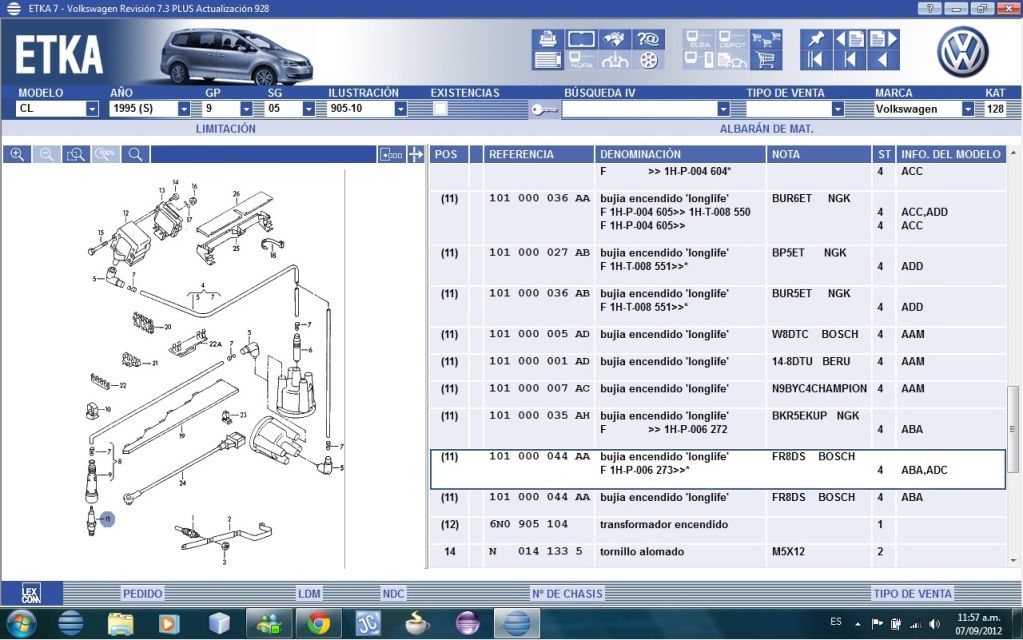The width and height of the screenshot is (1023, 640).
Task: Click the zoom out magnifier above illustration
Action: coord(46,155)
